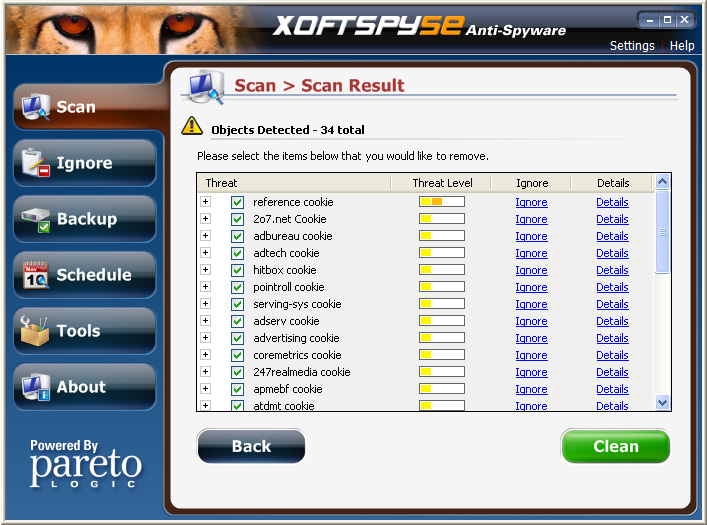Click the Tools toolbox icon in sidebar
Screen dimensions: 707x525
click(34, 331)
